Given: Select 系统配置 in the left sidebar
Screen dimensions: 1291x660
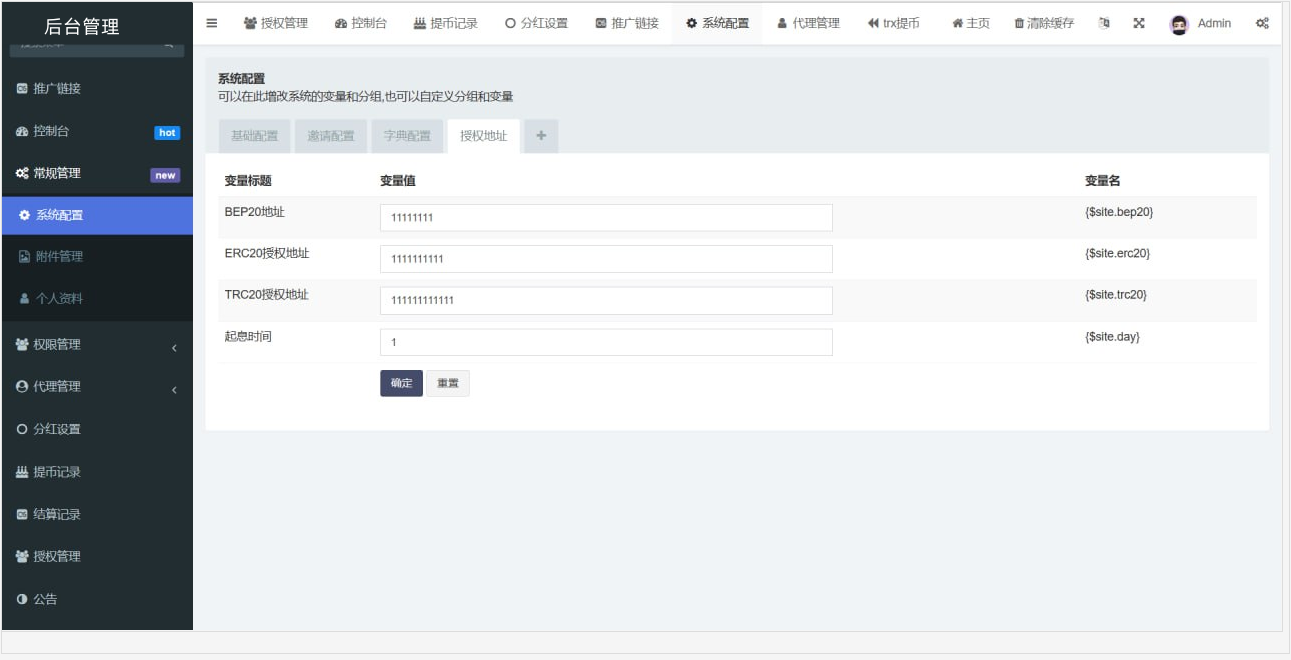Looking at the screenshot, I should coord(96,215).
